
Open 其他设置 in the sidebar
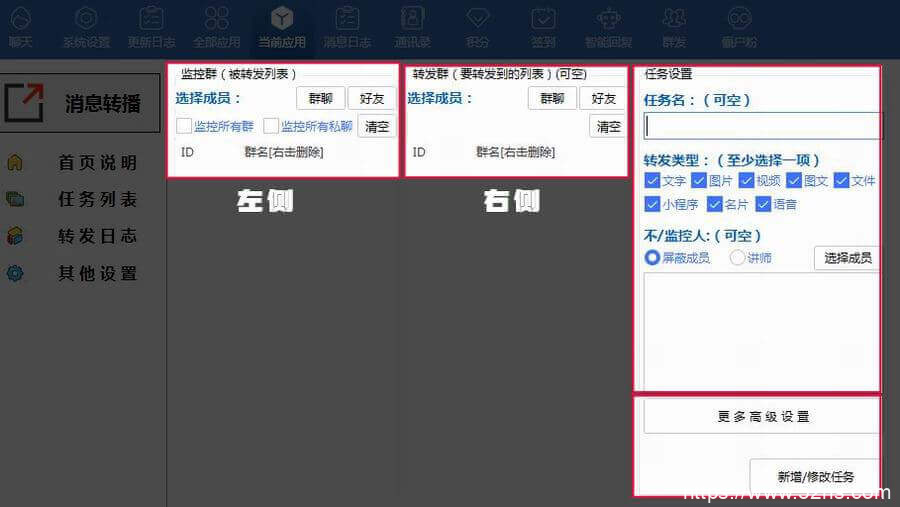(97, 274)
